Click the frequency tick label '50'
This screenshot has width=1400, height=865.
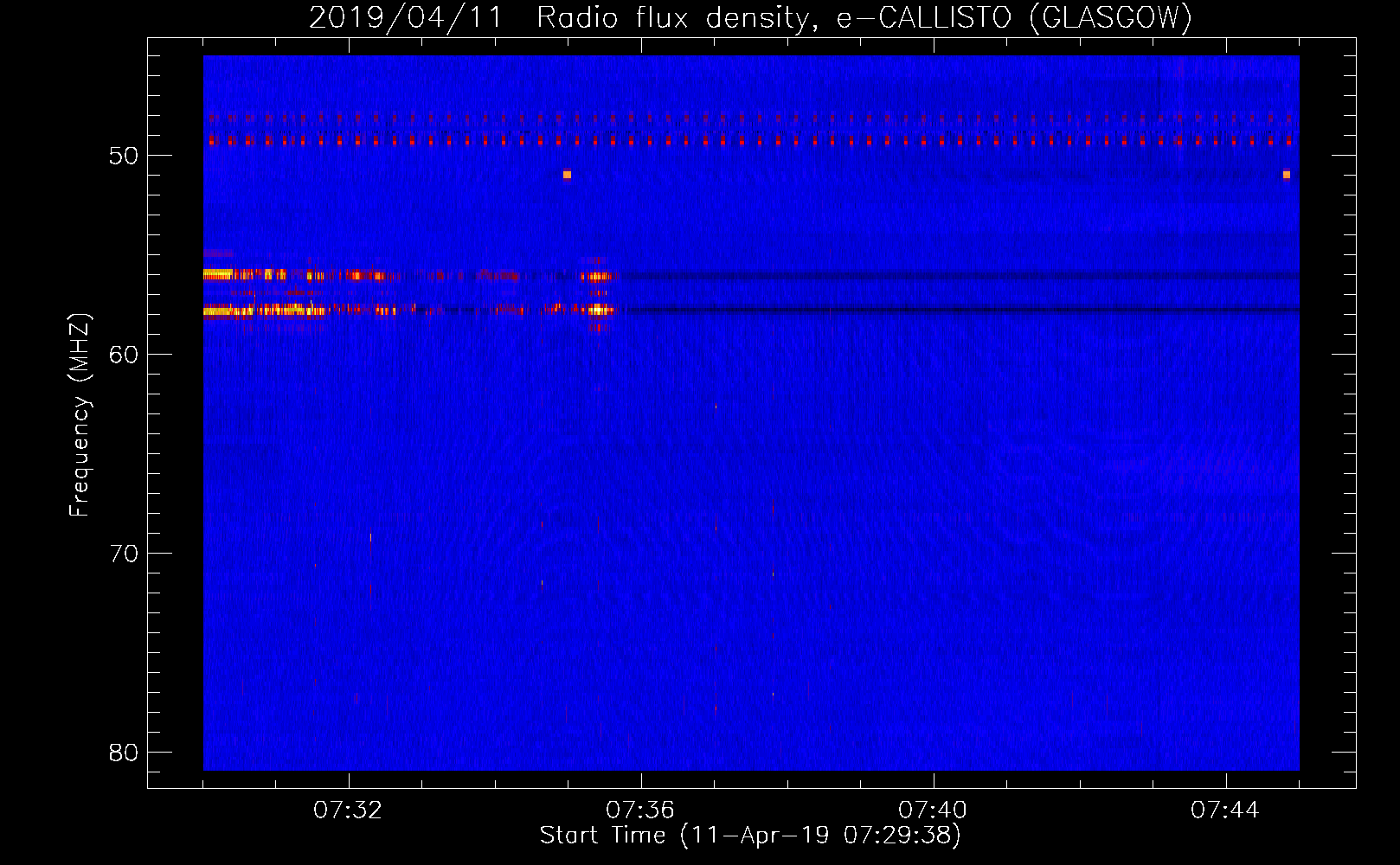pyautogui.click(x=124, y=156)
